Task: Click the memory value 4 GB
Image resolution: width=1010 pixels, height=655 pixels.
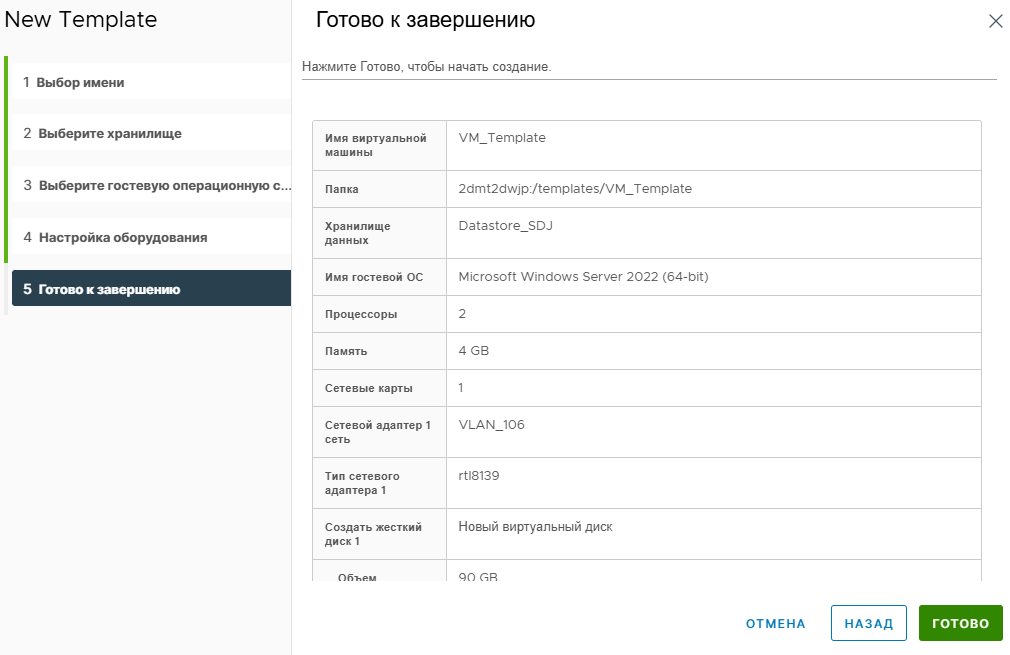Action: coord(473,351)
